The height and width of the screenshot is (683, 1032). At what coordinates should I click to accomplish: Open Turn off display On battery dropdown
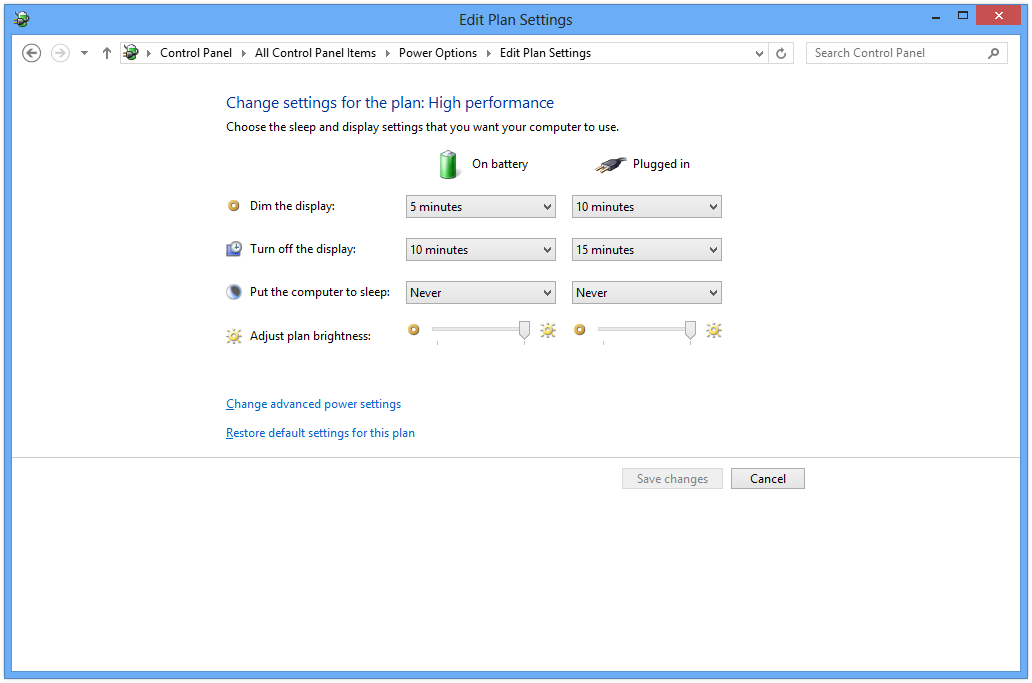pyautogui.click(x=480, y=250)
